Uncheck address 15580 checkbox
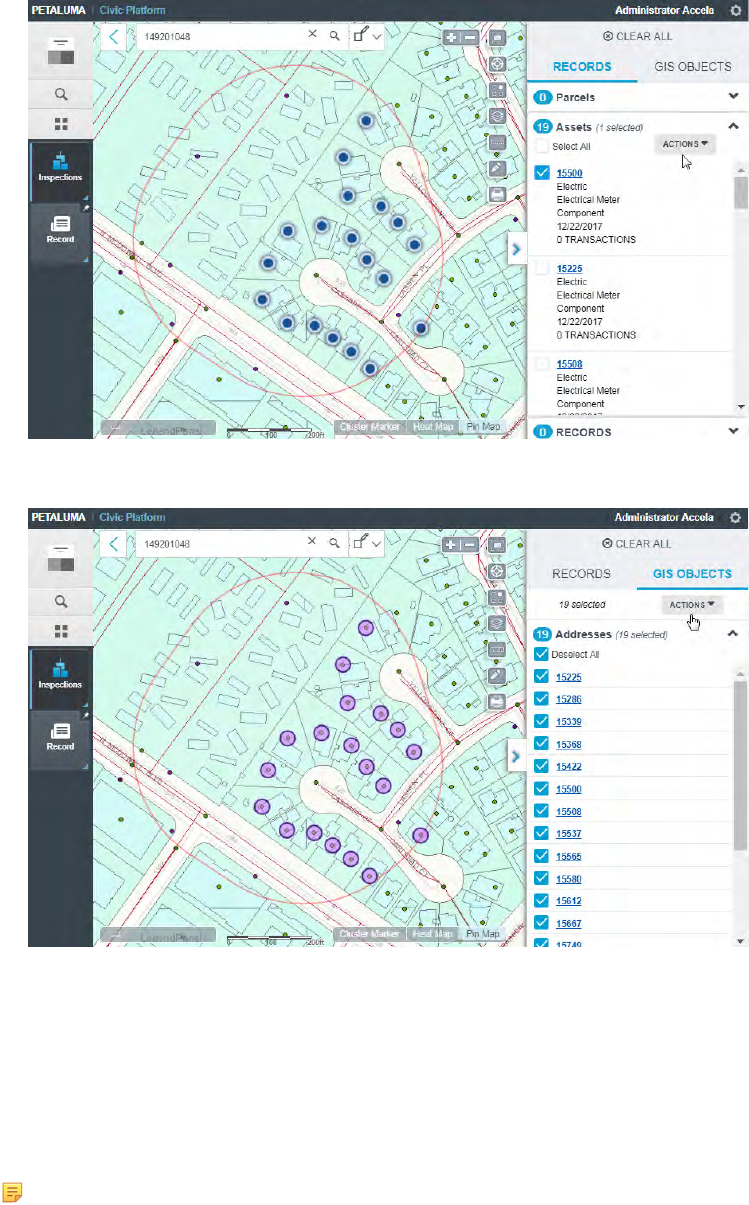Screen dimensions: 749x1205 coord(542,878)
